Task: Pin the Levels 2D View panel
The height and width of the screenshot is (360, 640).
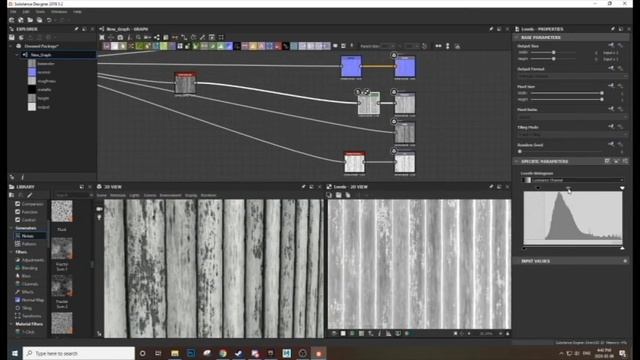Action: (x=491, y=187)
